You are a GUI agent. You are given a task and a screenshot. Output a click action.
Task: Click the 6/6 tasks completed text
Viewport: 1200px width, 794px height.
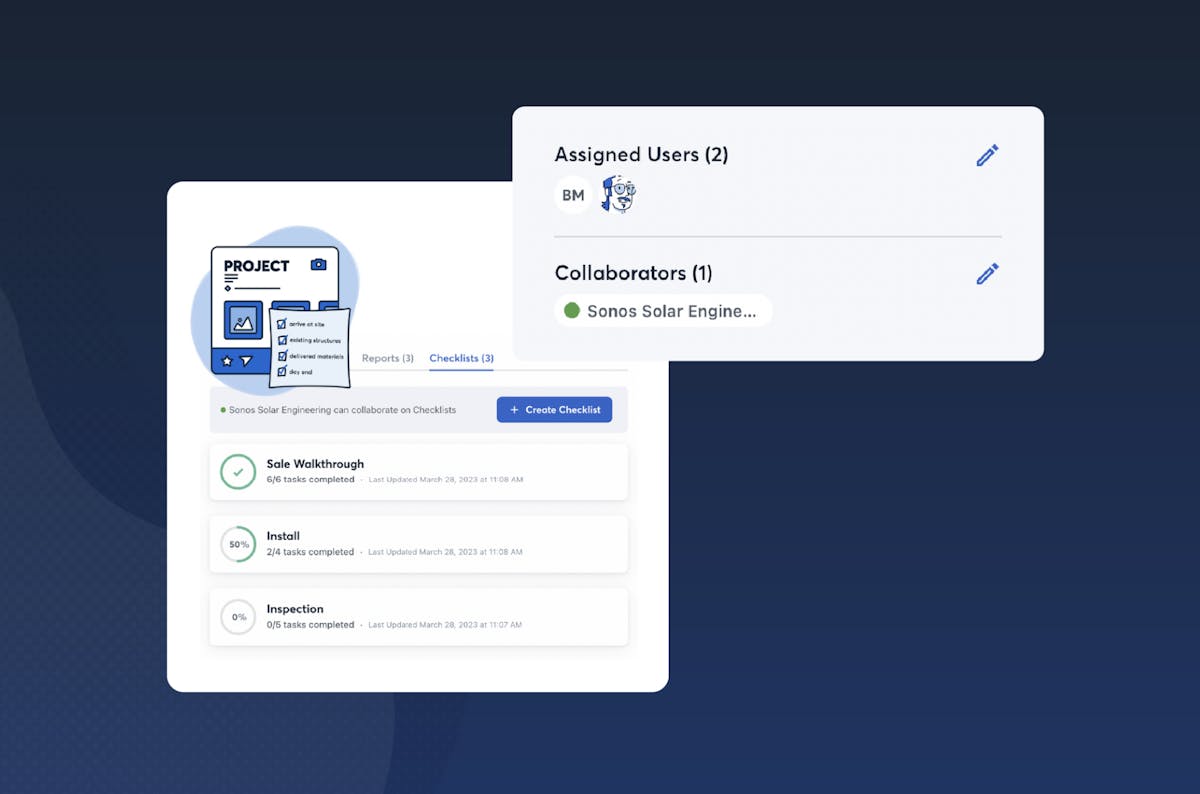[310, 480]
